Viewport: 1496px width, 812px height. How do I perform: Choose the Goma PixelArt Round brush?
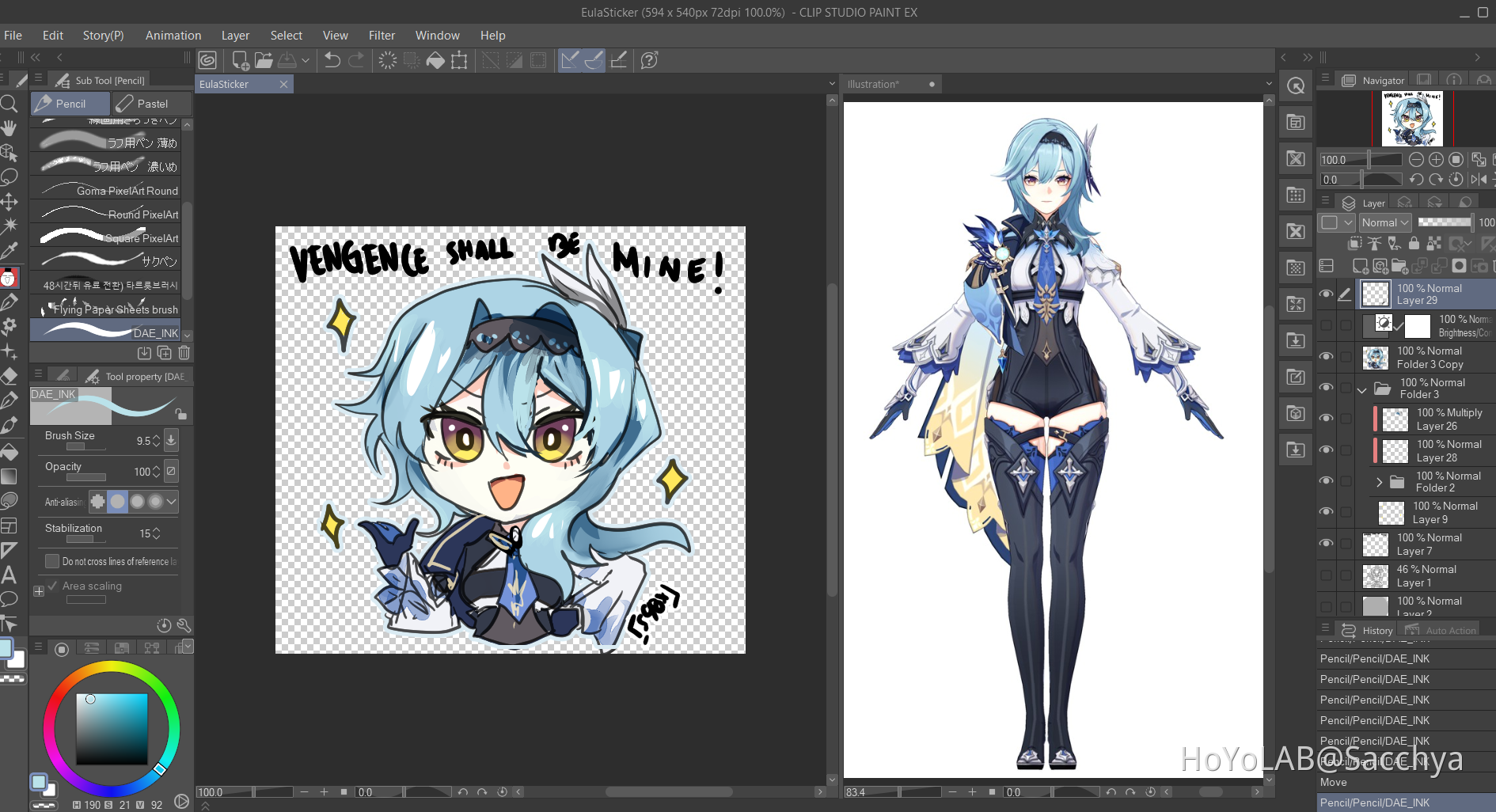tap(109, 191)
